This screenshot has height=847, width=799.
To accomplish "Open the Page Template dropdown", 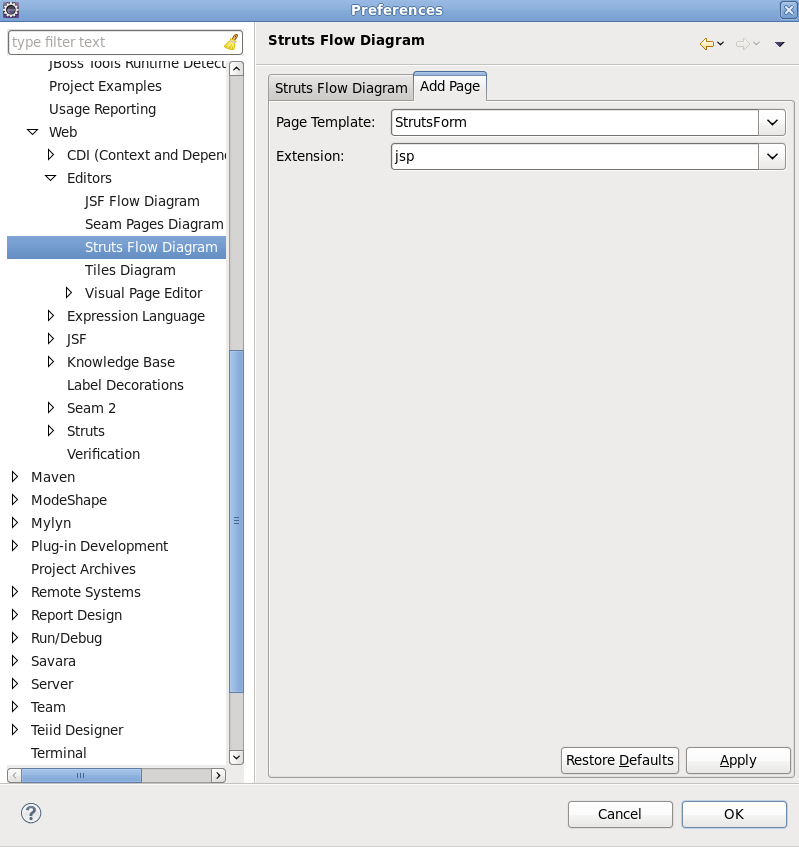I will [772, 121].
